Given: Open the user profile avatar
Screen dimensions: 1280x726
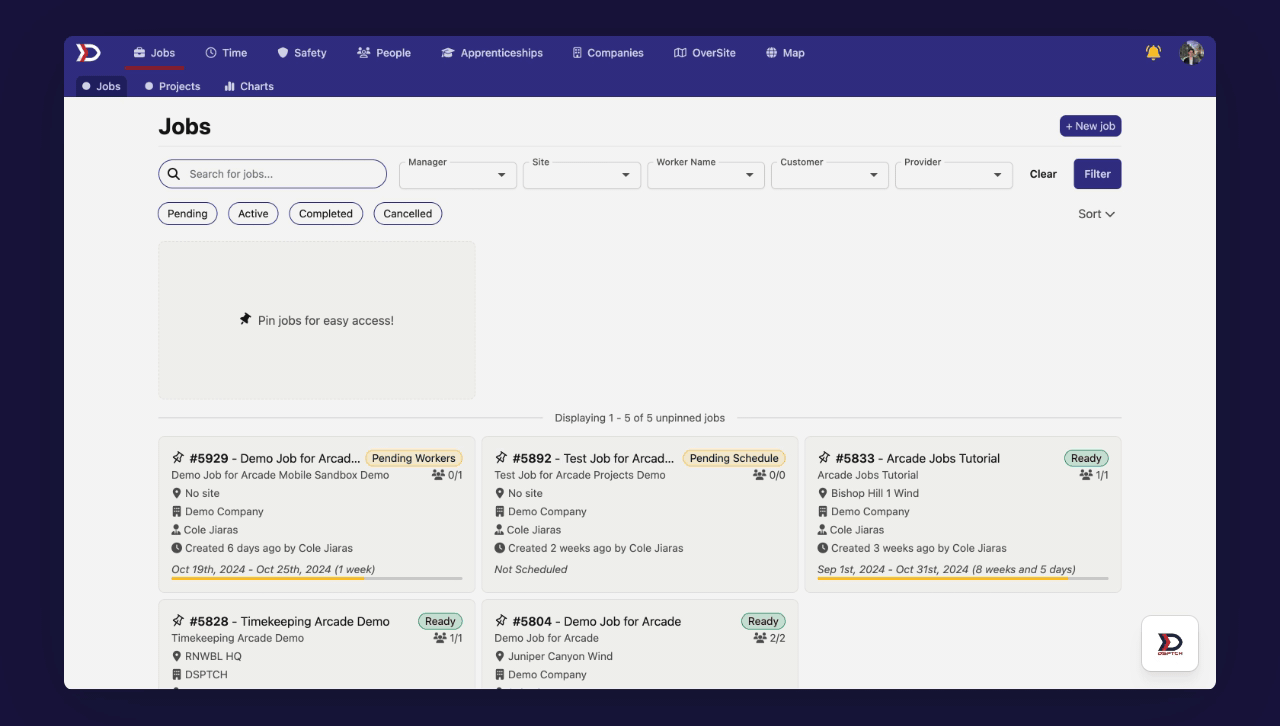Looking at the screenshot, I should [x=1191, y=53].
